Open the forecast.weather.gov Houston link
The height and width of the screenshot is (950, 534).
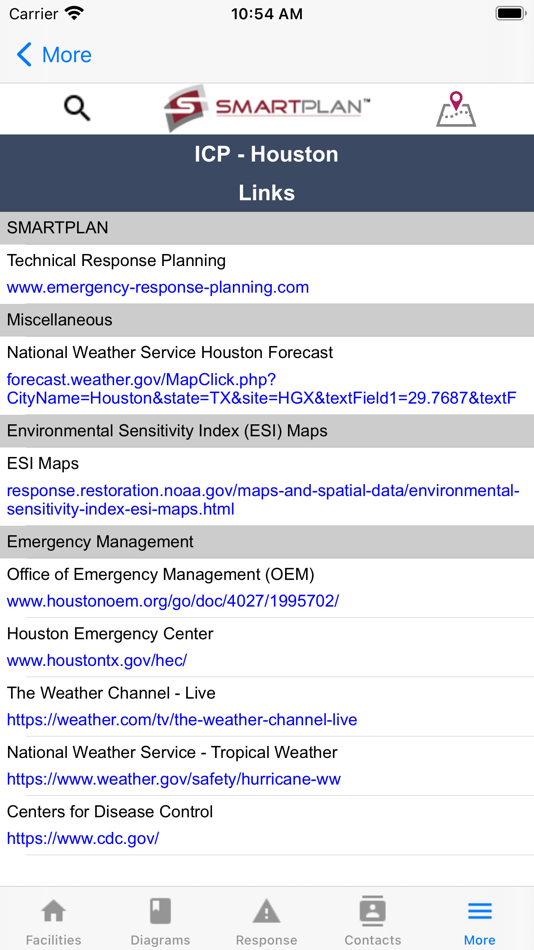tap(261, 389)
